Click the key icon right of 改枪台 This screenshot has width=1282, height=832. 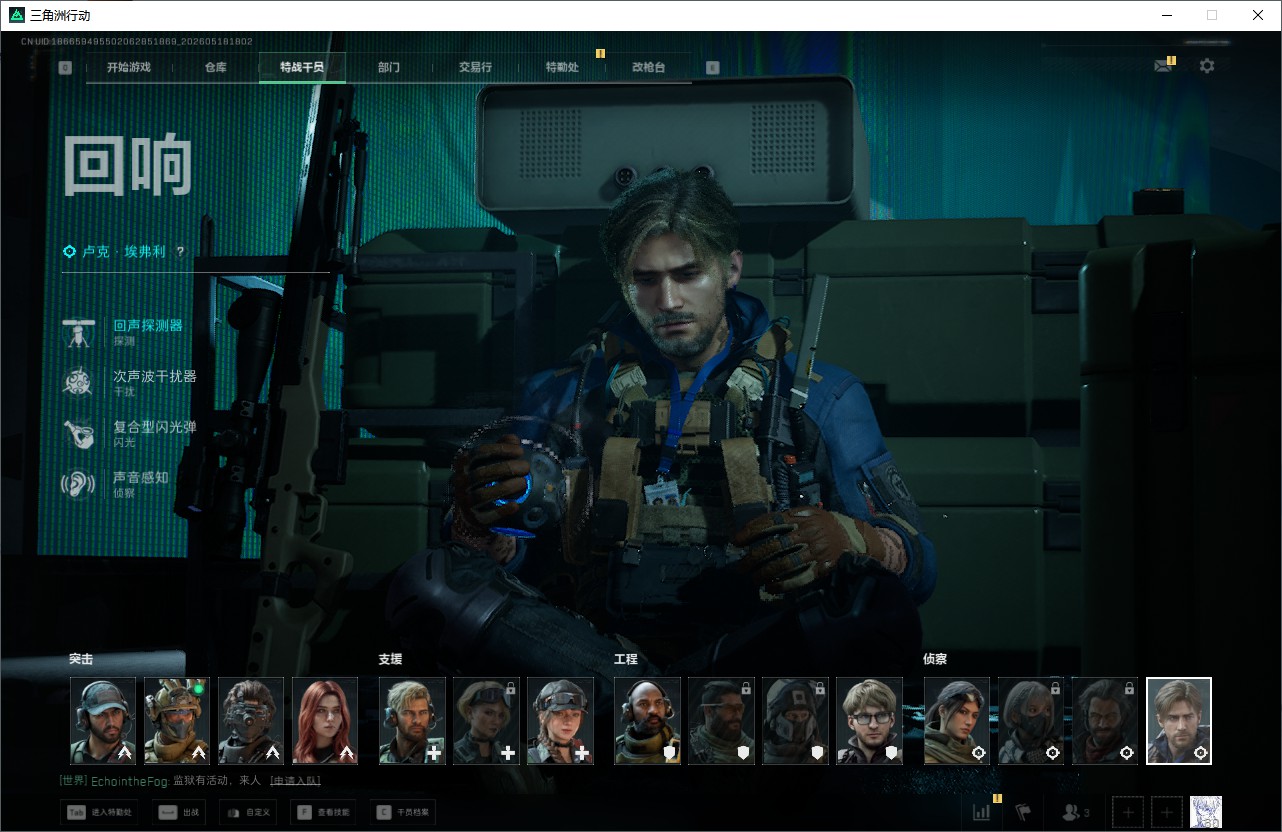point(712,68)
